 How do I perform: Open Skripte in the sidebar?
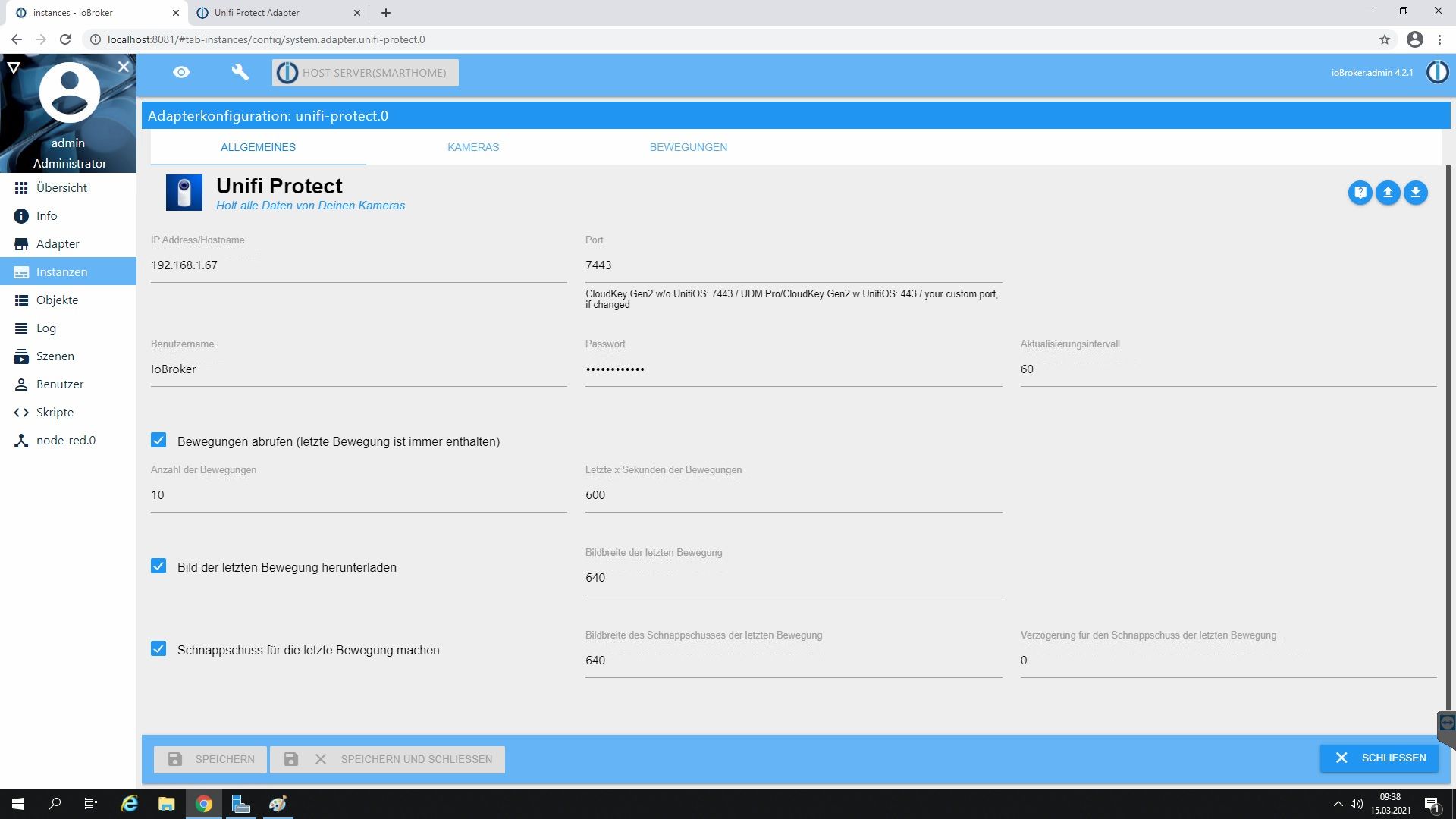click(68, 413)
